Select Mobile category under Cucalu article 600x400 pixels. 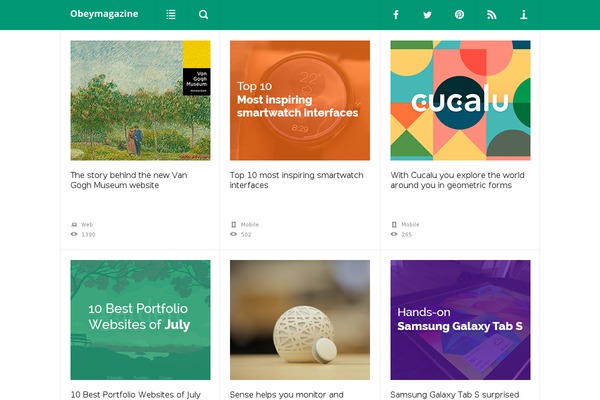pos(410,225)
